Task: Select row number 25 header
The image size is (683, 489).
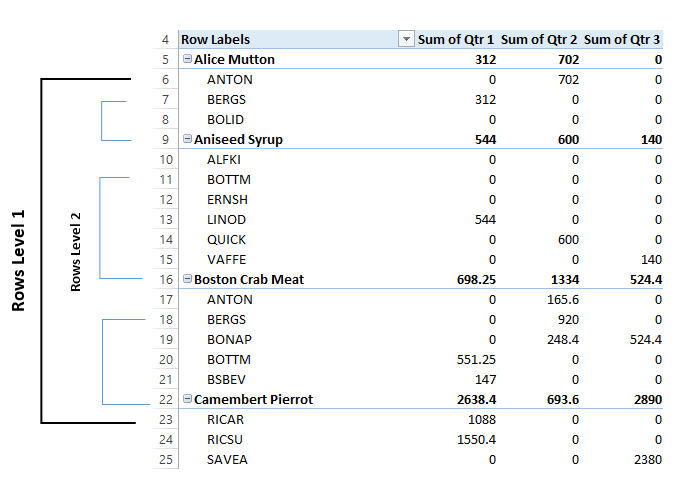Action: coord(164,460)
